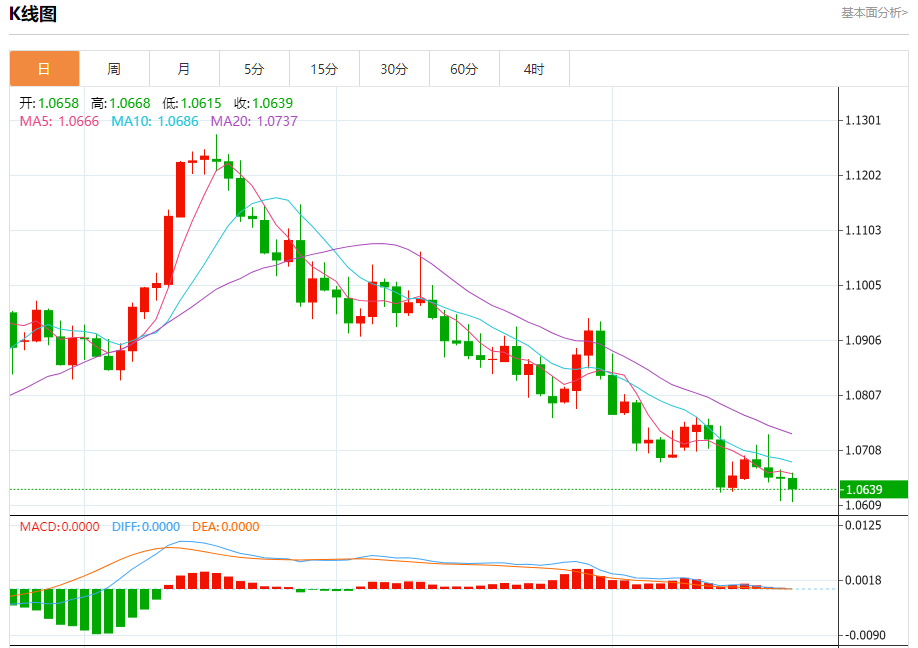
Task: Open the 60分 timeframe tab
Action: [x=464, y=69]
